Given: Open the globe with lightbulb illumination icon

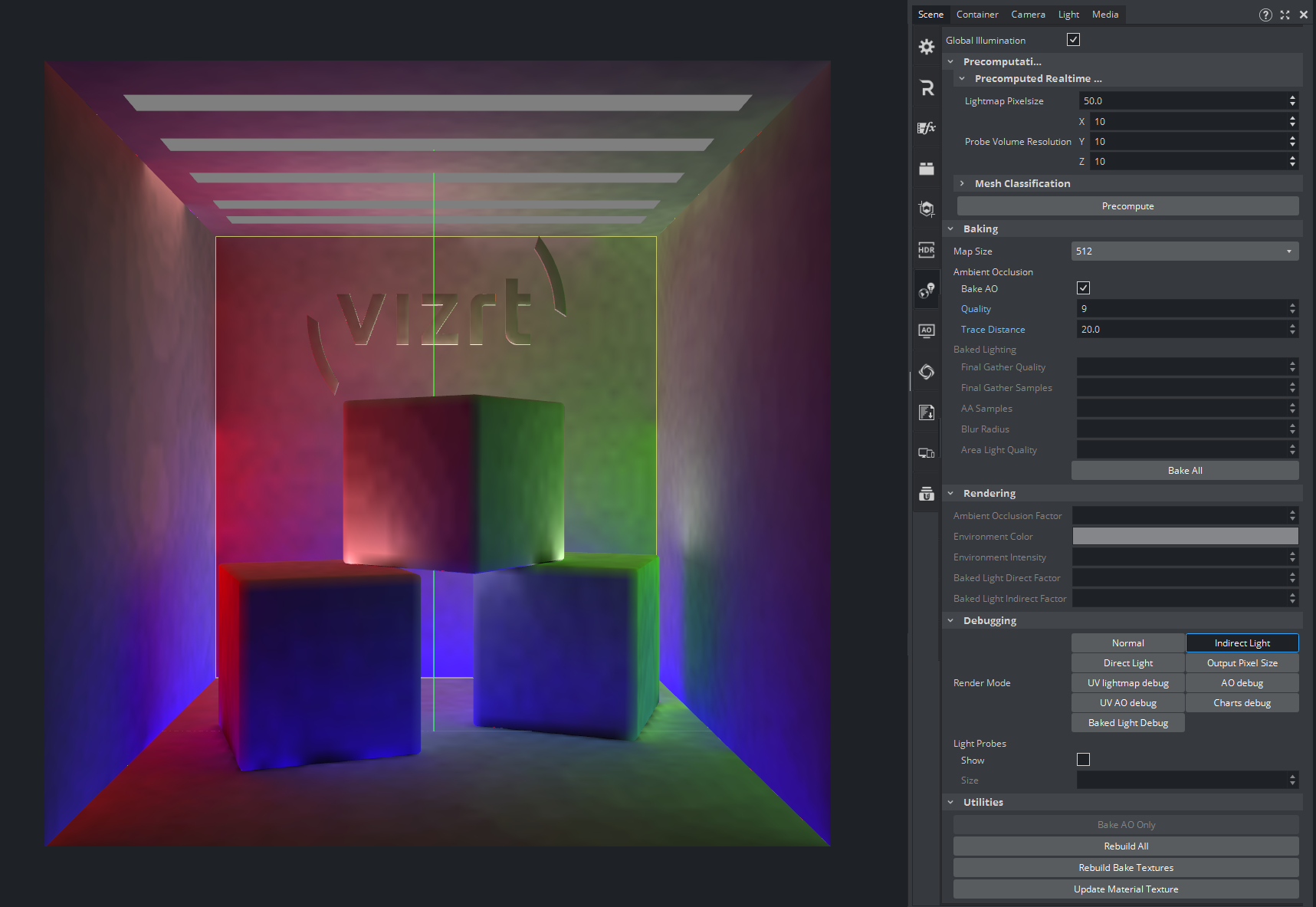Looking at the screenshot, I should pos(926,290).
